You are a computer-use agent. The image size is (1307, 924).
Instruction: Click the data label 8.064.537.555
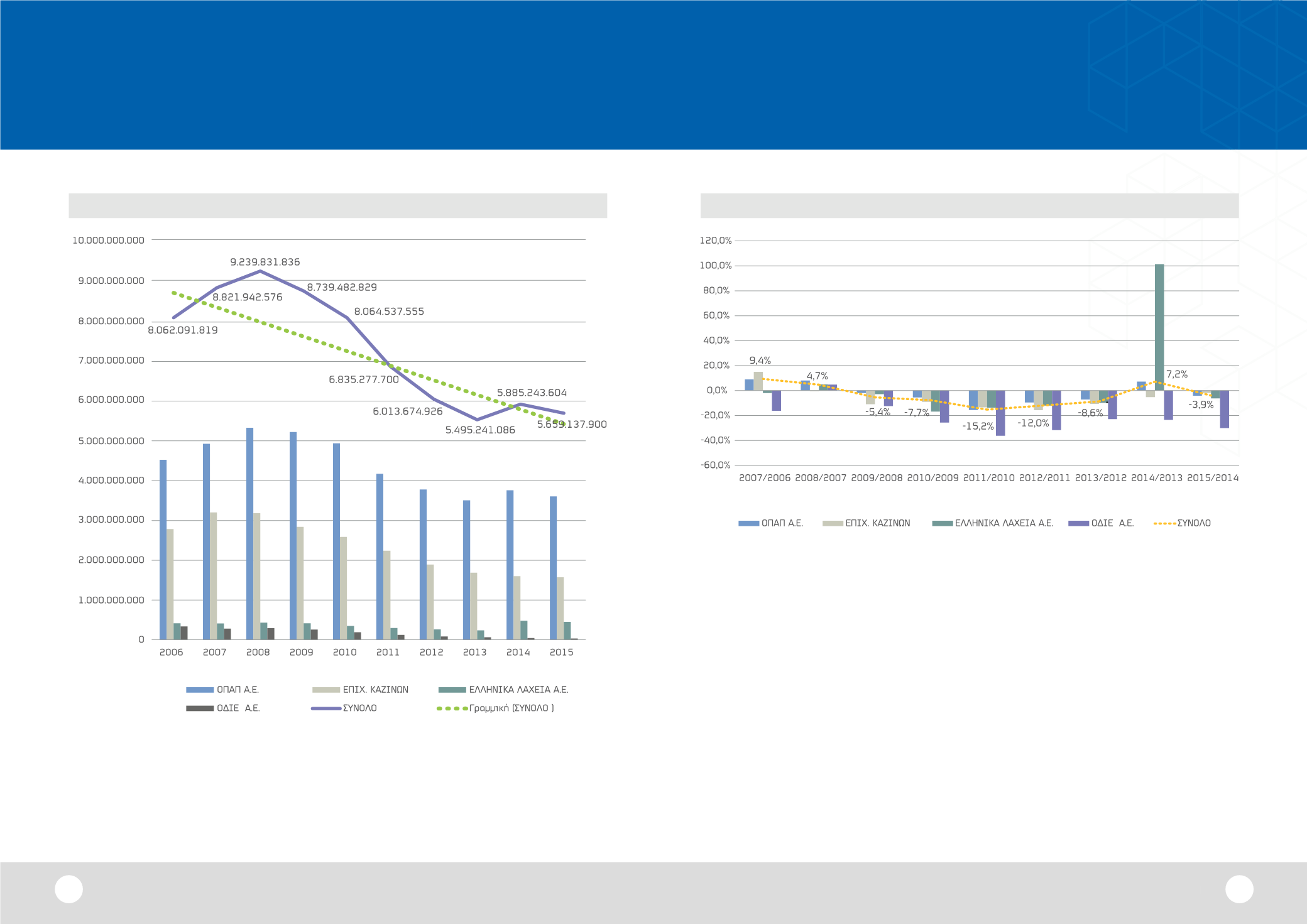pyautogui.click(x=389, y=312)
